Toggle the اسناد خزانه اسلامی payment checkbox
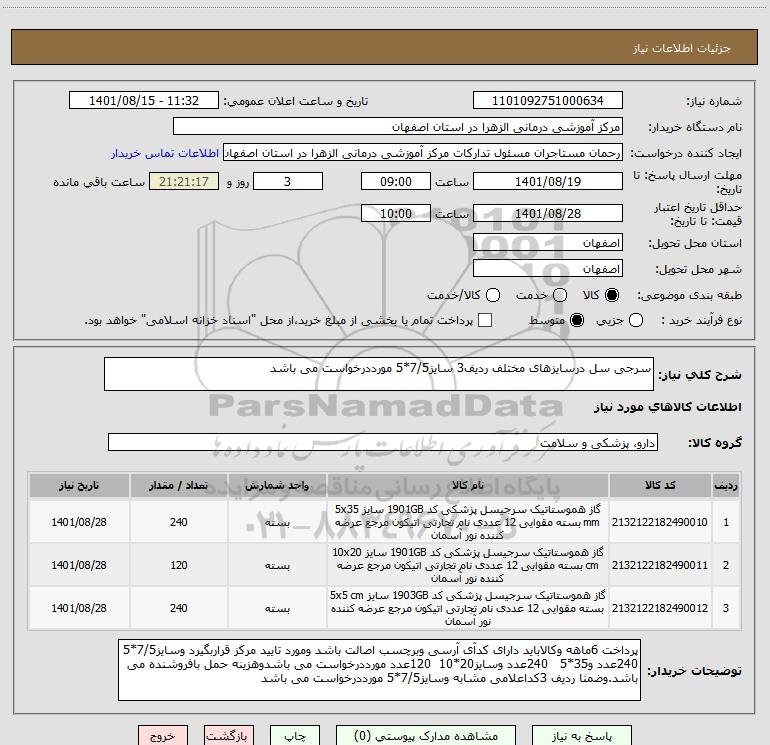The image size is (770, 745). tap(485, 320)
